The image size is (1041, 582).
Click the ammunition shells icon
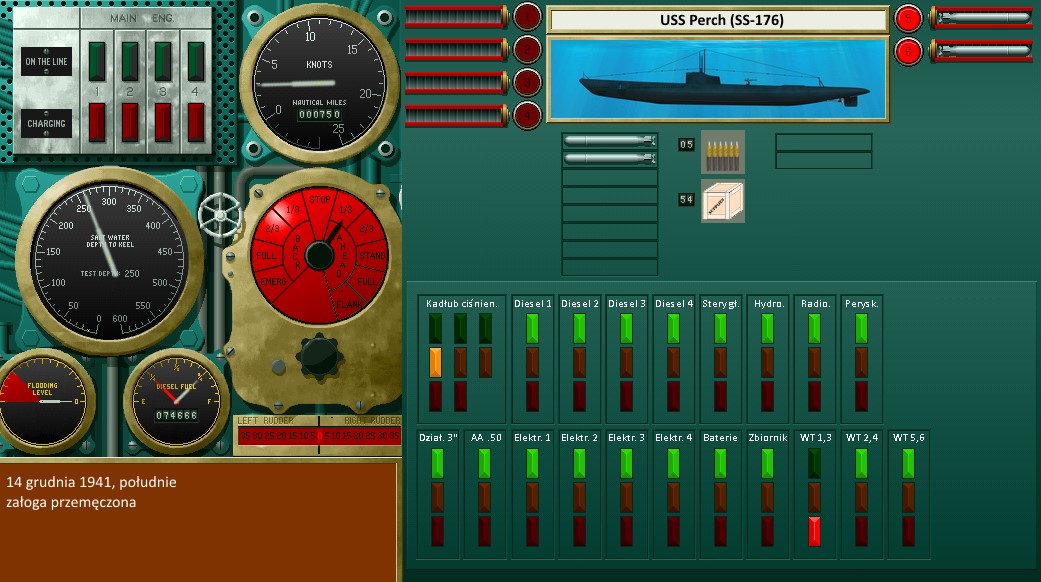pos(722,151)
